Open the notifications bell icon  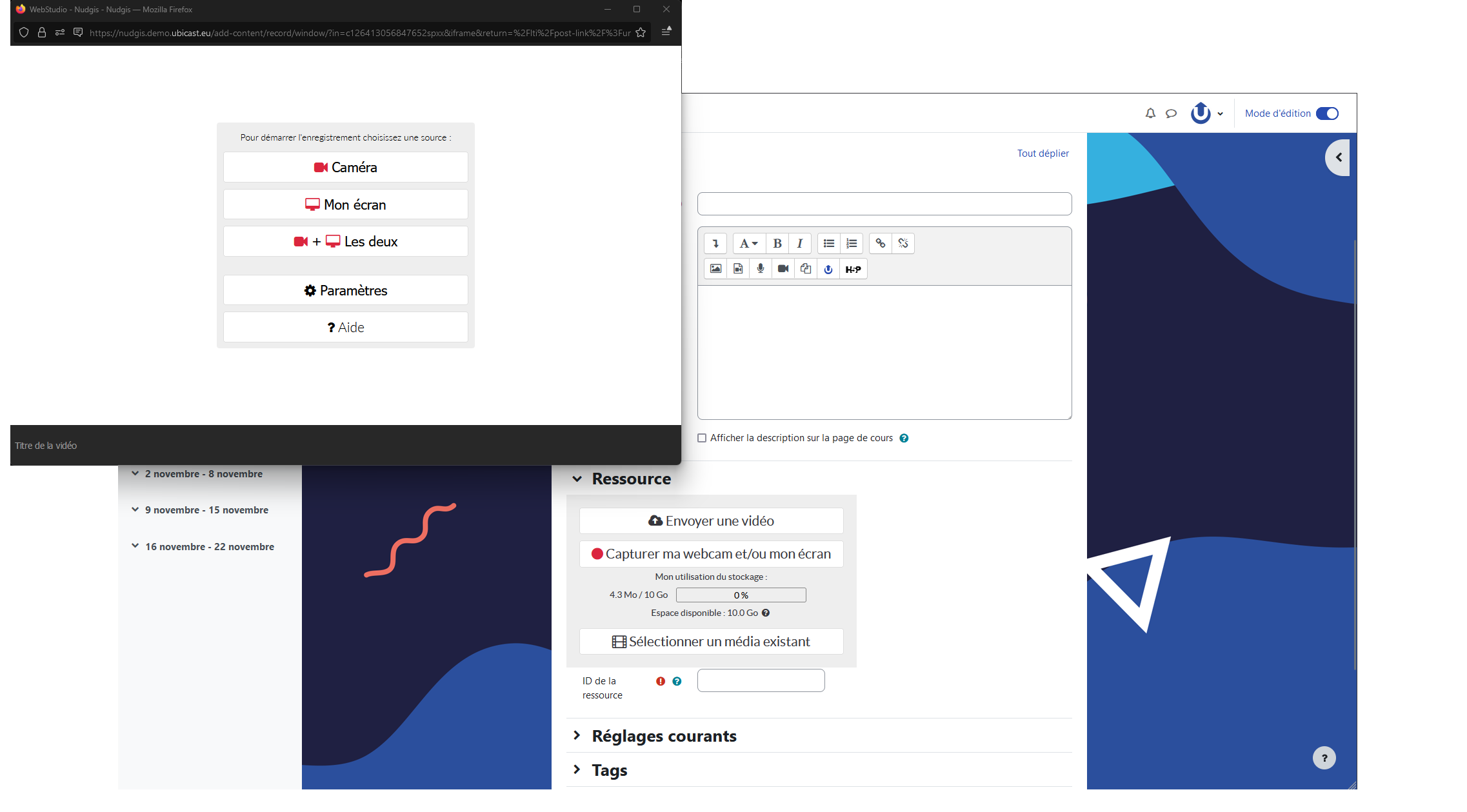tap(1150, 114)
